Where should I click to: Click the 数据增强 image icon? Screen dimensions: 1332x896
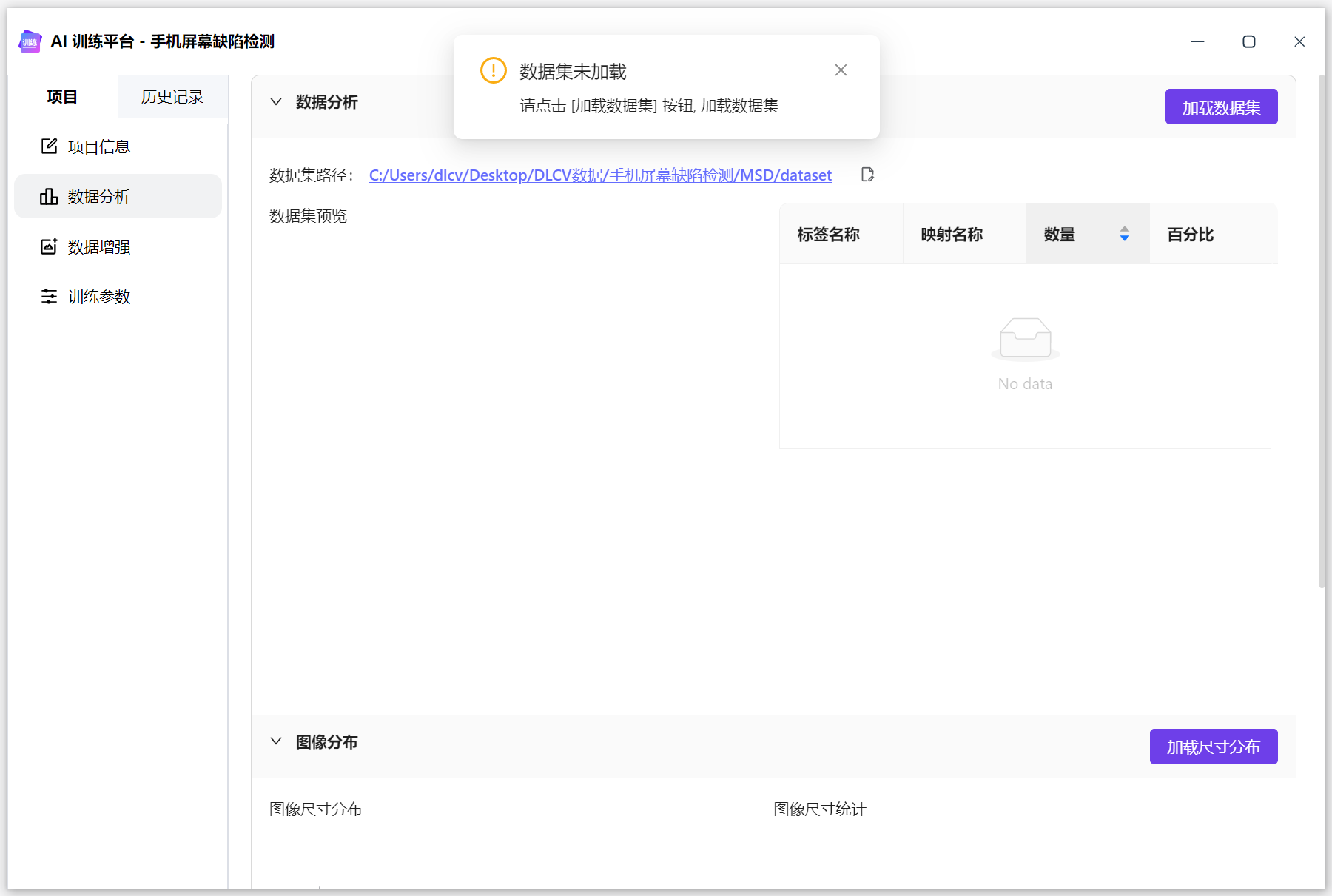[x=49, y=246]
